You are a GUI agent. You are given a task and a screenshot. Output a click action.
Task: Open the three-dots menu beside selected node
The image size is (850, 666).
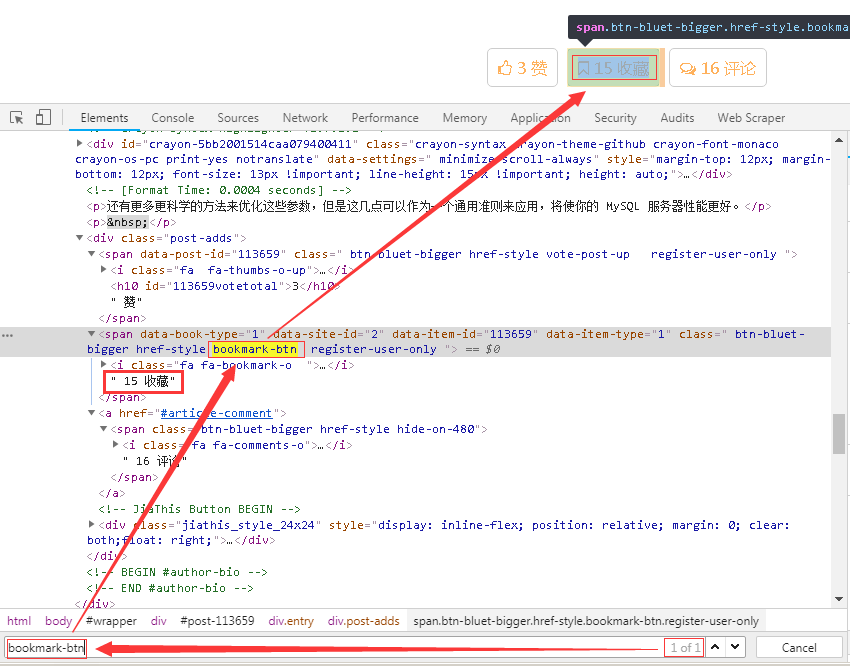click(7, 335)
